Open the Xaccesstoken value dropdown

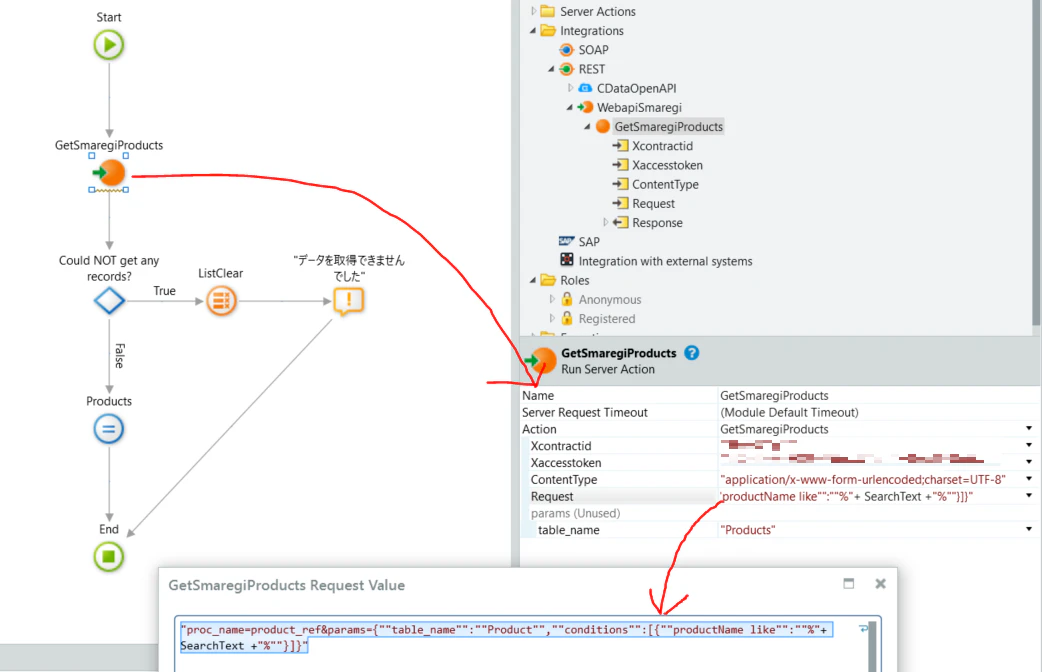pos(1029,462)
